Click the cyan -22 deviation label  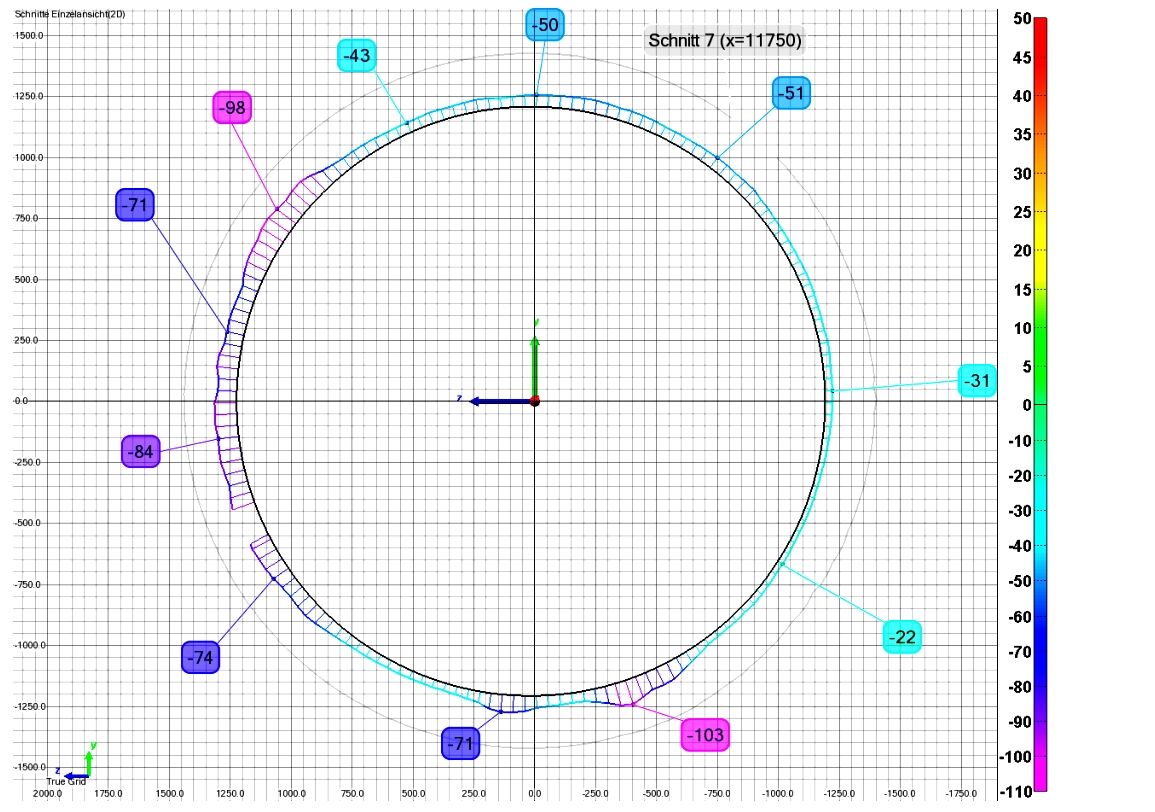[x=902, y=637]
